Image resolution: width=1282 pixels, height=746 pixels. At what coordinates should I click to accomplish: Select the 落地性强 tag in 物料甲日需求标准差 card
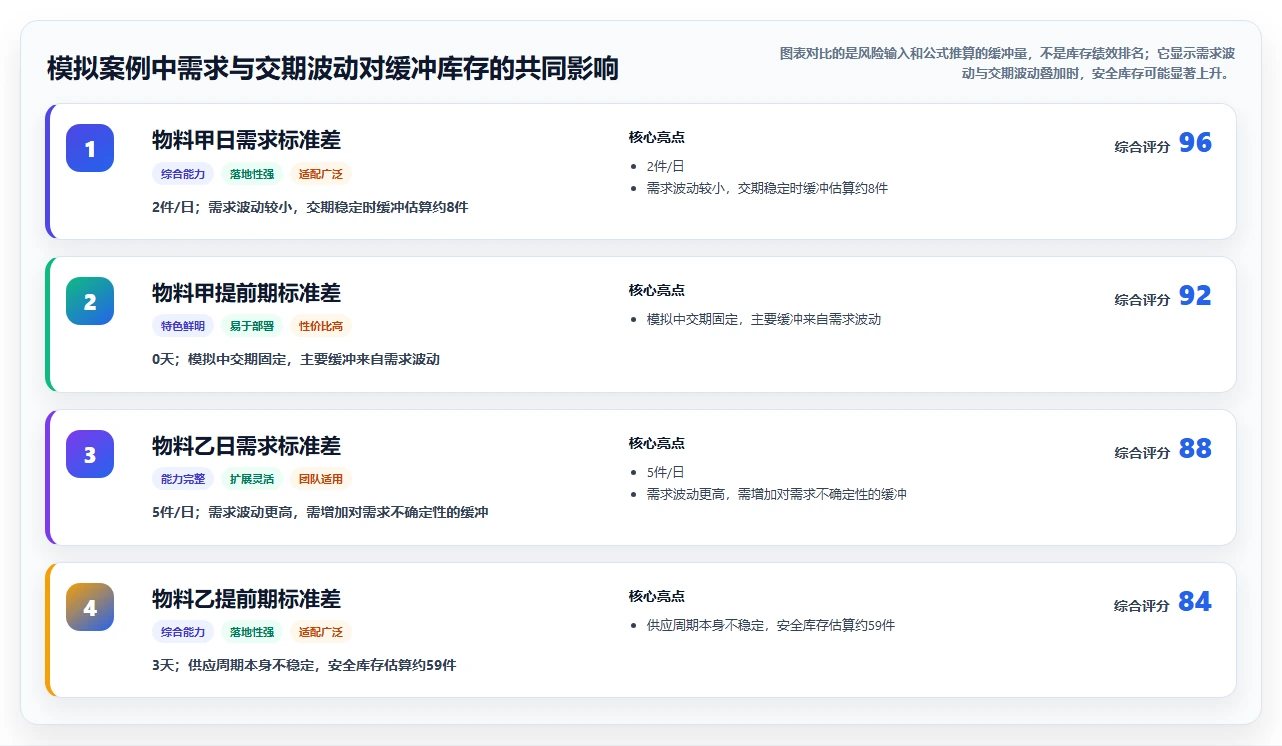click(252, 173)
